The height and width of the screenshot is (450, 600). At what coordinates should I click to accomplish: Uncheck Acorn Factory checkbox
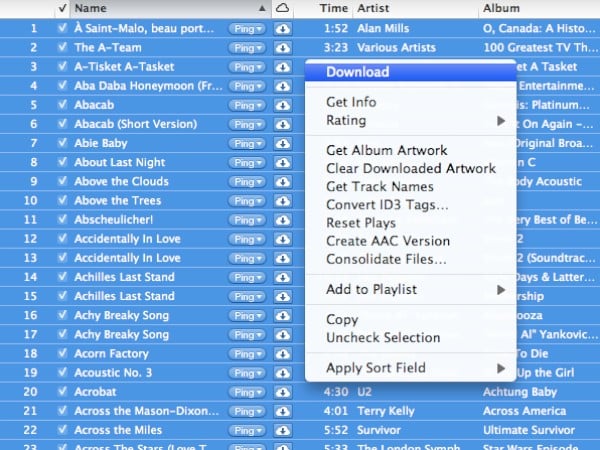click(62, 353)
